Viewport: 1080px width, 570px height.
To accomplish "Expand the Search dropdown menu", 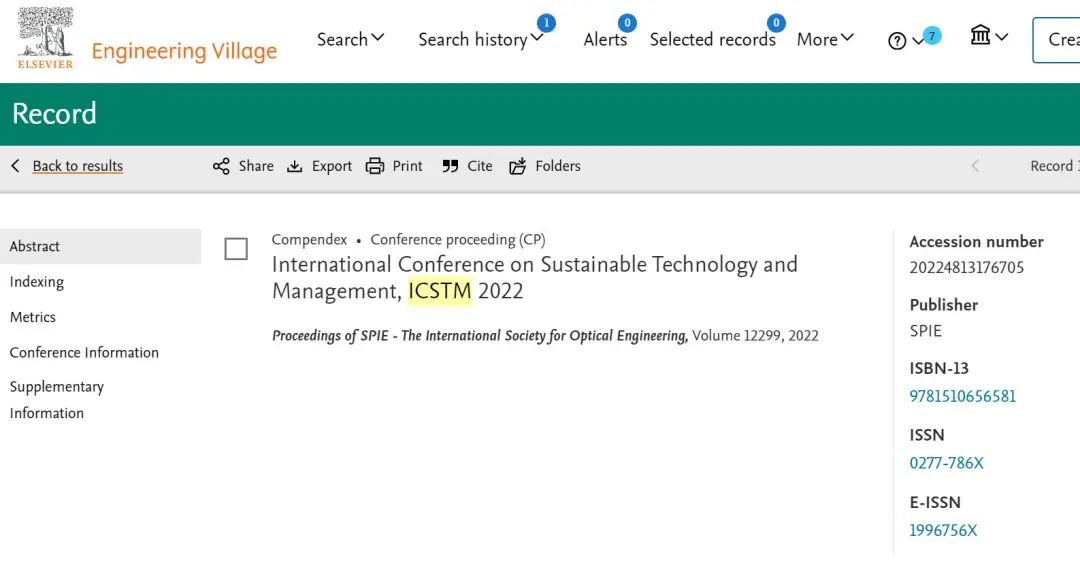I will click(x=350, y=39).
